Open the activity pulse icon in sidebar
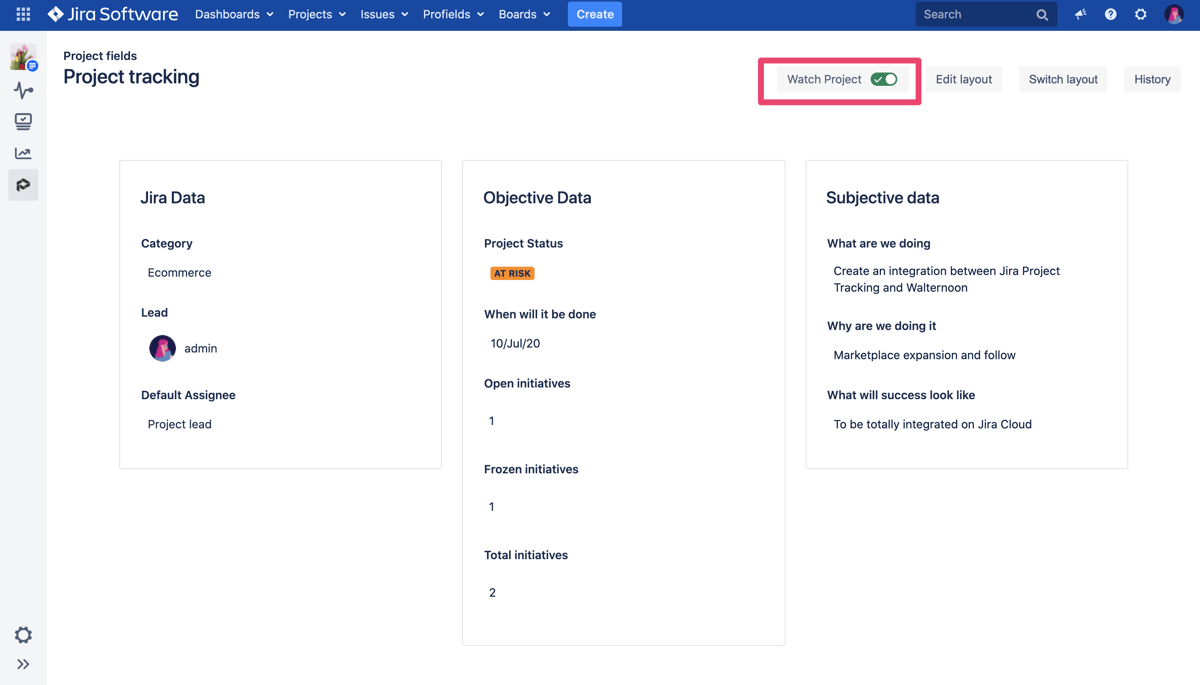 tap(23, 90)
